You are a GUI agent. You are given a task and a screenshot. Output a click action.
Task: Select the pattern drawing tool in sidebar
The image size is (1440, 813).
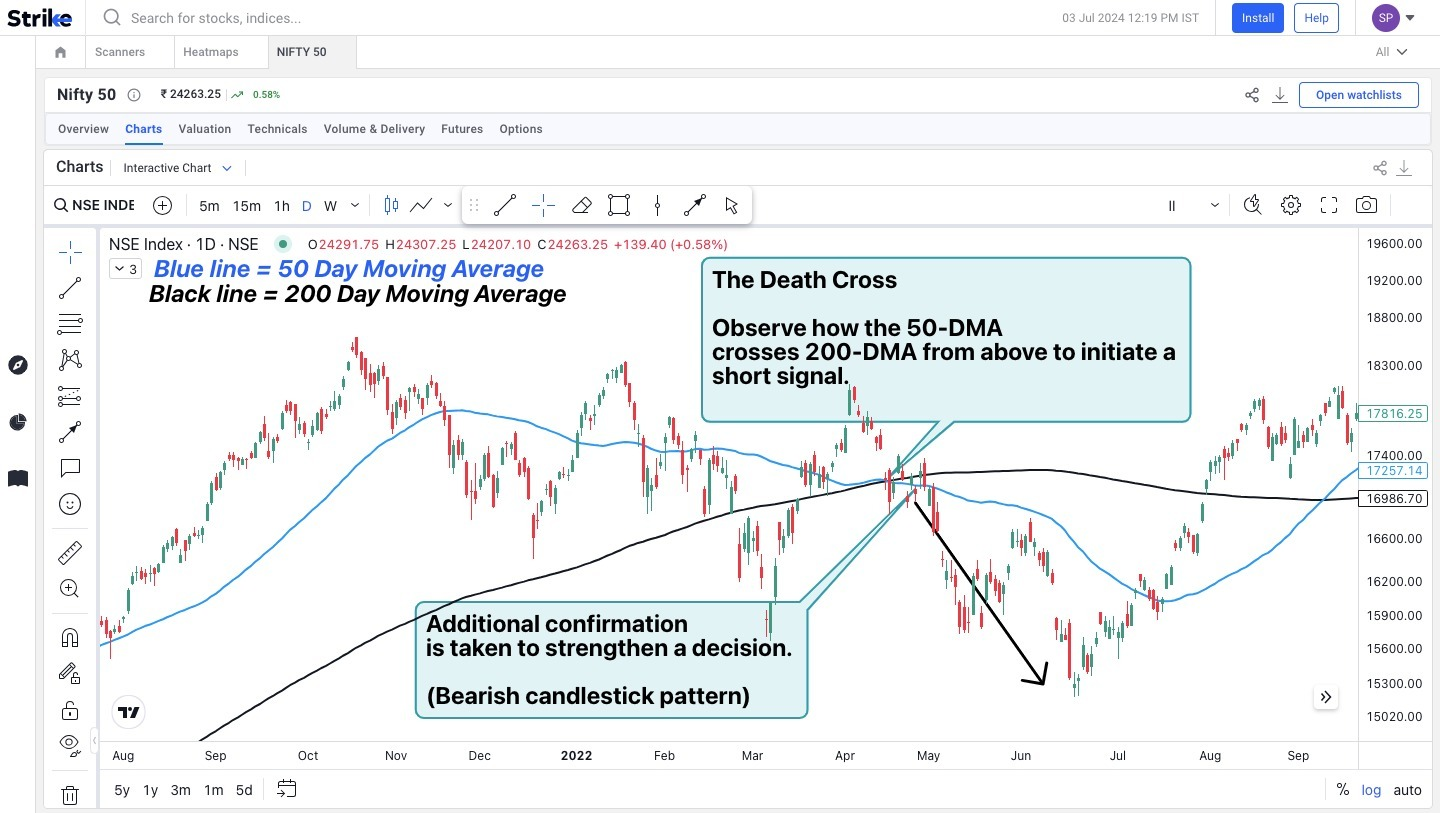pyautogui.click(x=70, y=360)
